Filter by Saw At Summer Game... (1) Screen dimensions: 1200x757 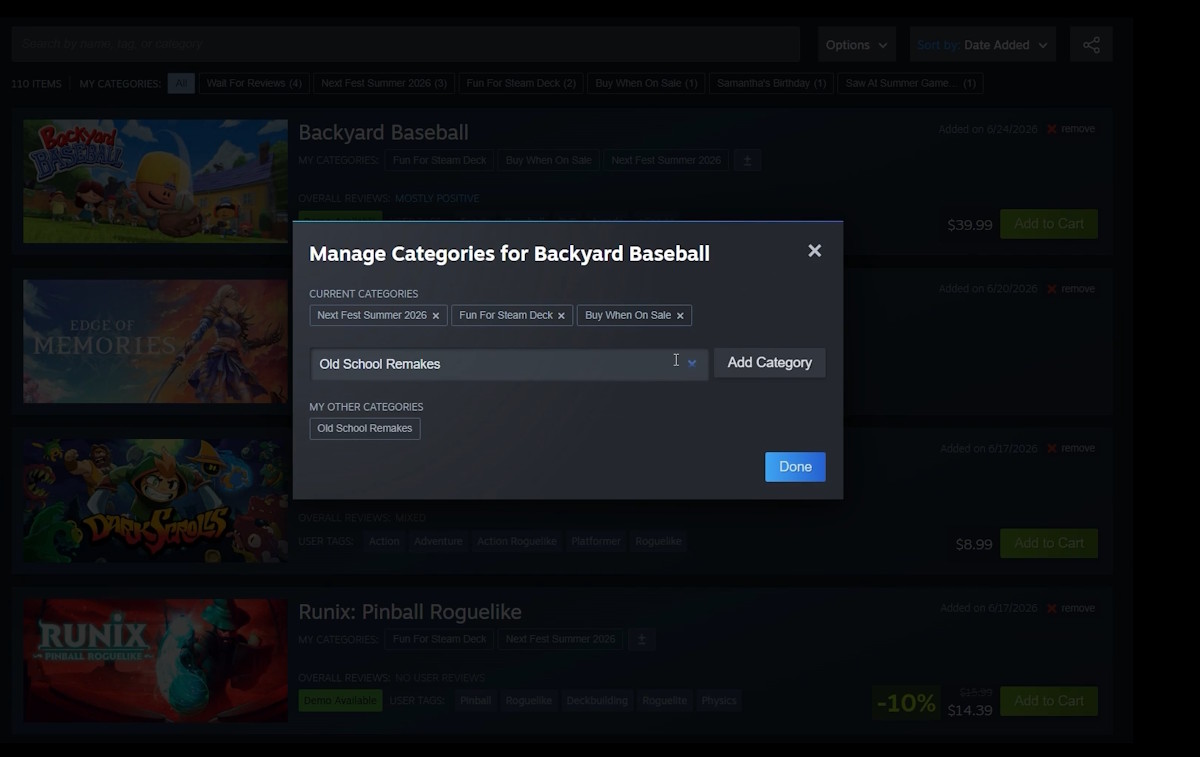point(910,83)
